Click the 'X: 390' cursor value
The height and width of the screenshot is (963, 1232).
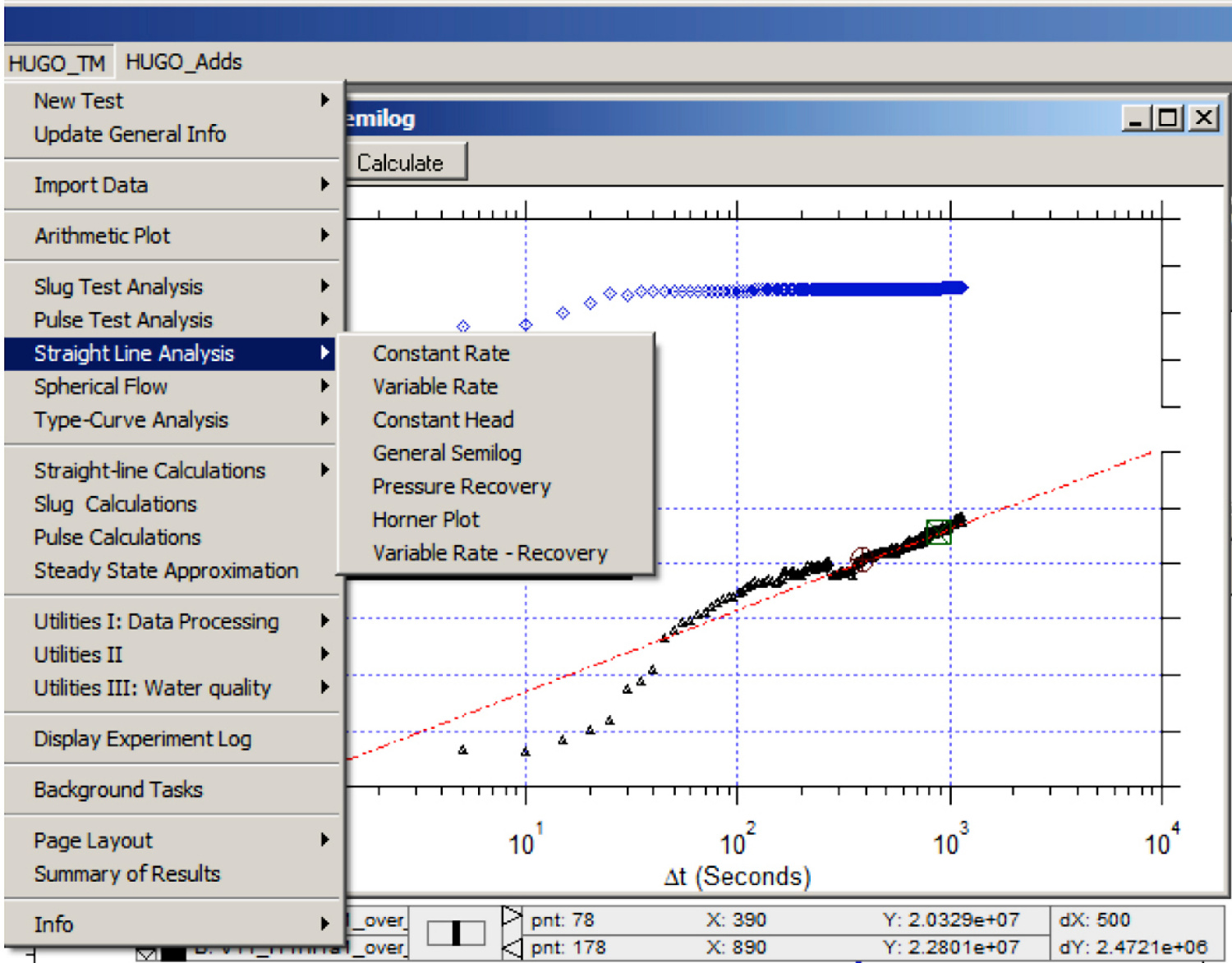[x=736, y=919]
